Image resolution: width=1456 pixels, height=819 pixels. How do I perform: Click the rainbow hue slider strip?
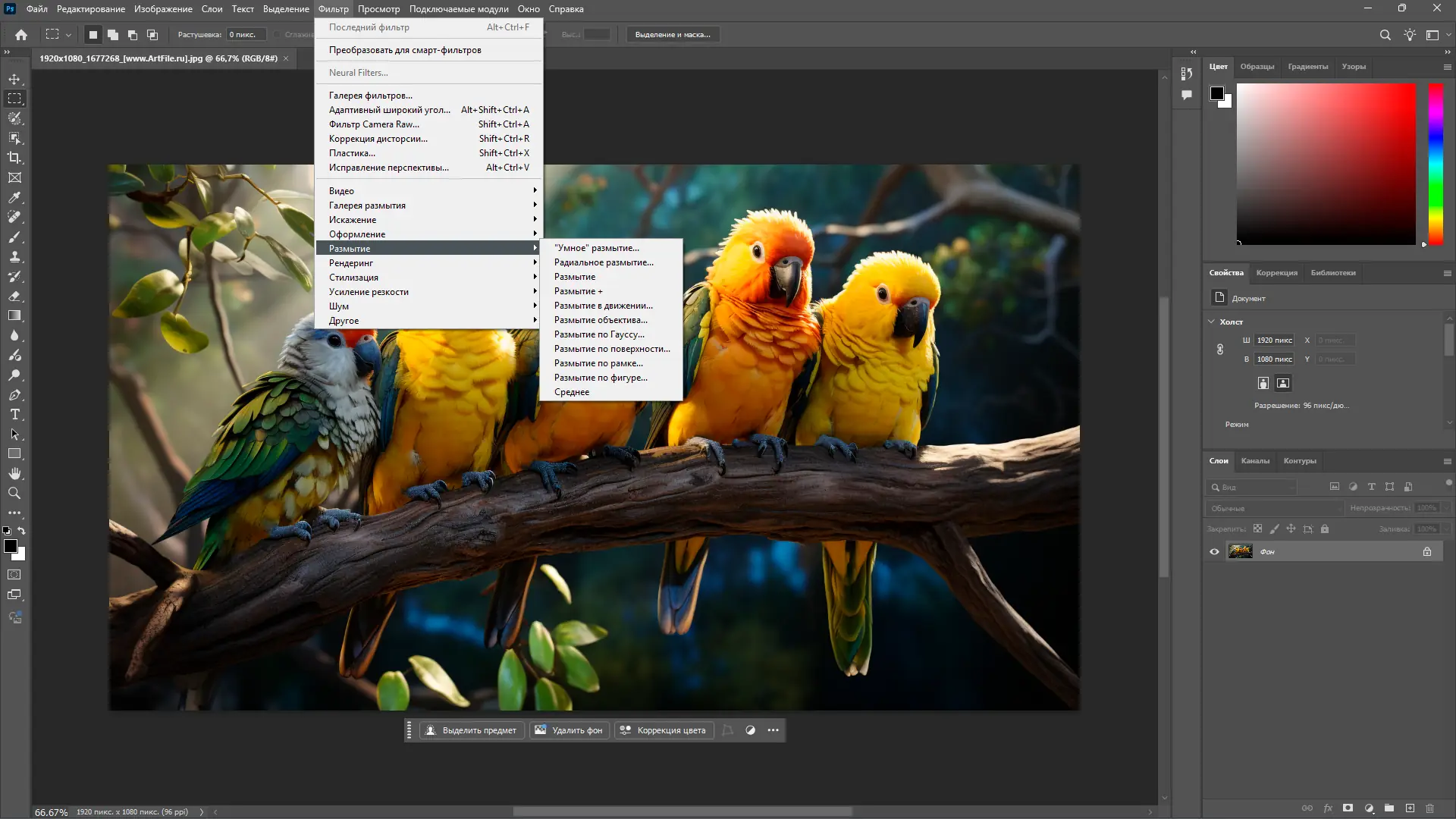pos(1436,163)
